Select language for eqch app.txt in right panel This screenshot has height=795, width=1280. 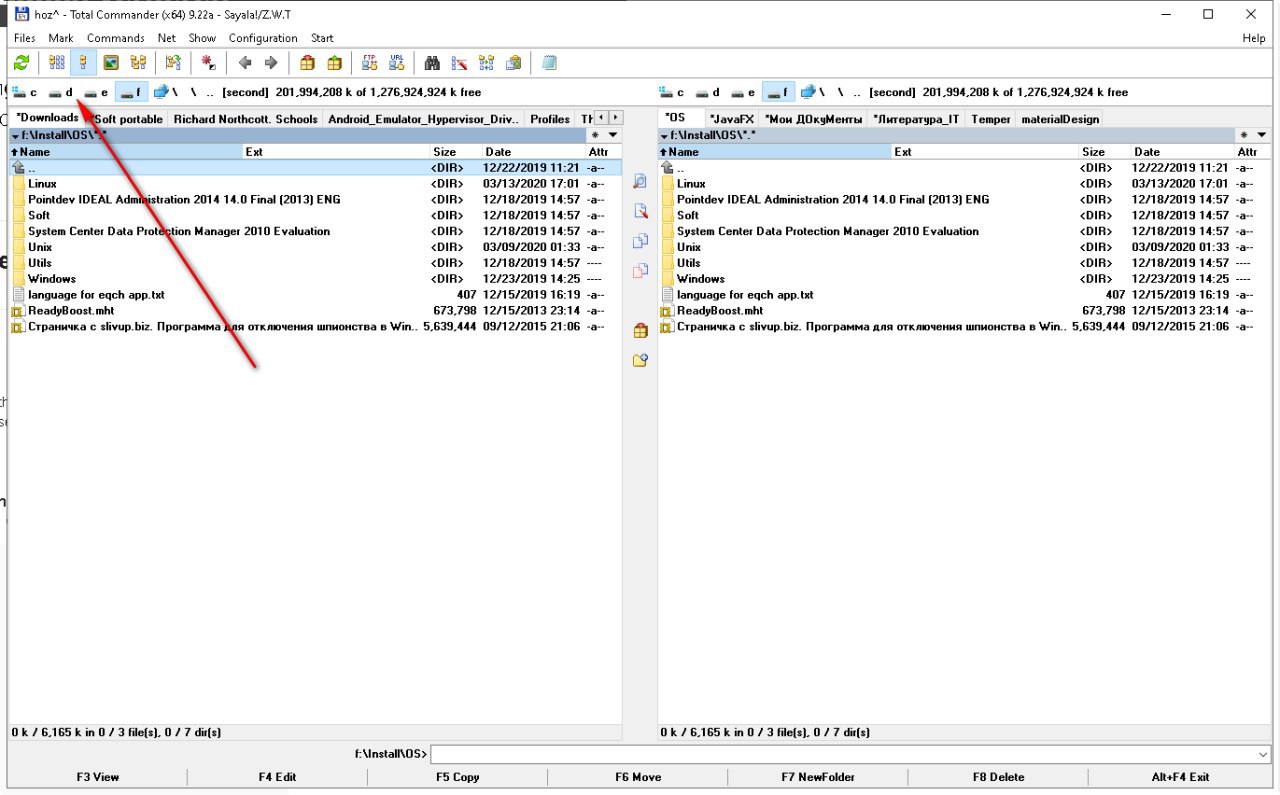pos(964,295)
